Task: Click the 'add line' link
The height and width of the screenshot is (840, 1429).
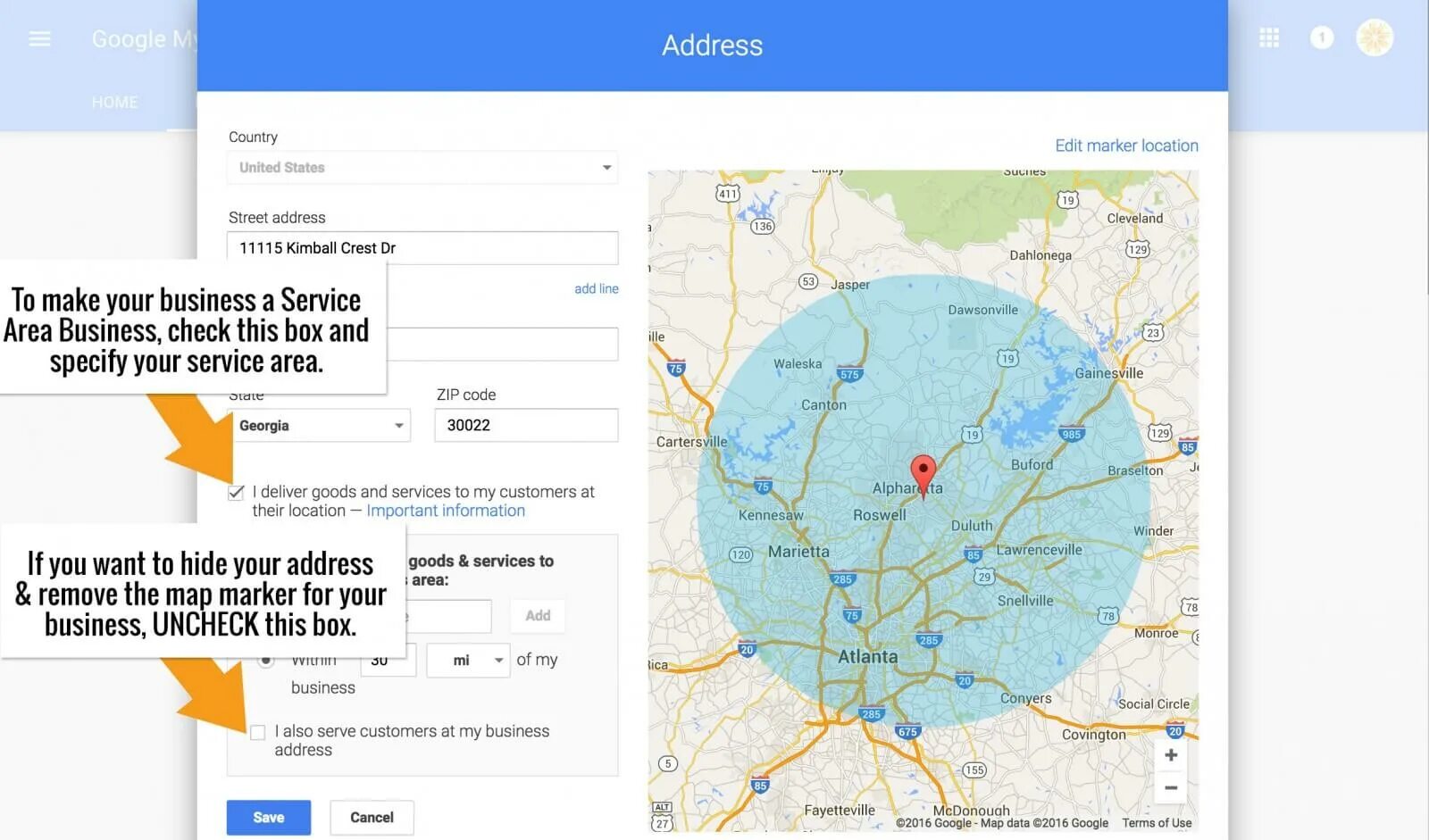Action: (597, 289)
